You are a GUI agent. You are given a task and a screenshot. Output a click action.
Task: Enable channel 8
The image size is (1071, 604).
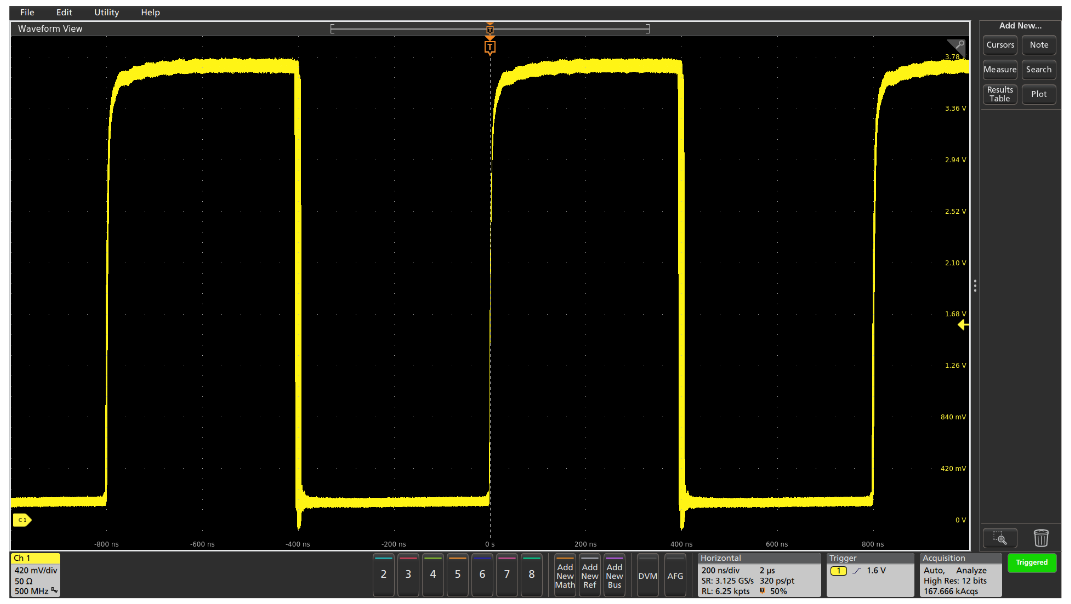point(532,575)
